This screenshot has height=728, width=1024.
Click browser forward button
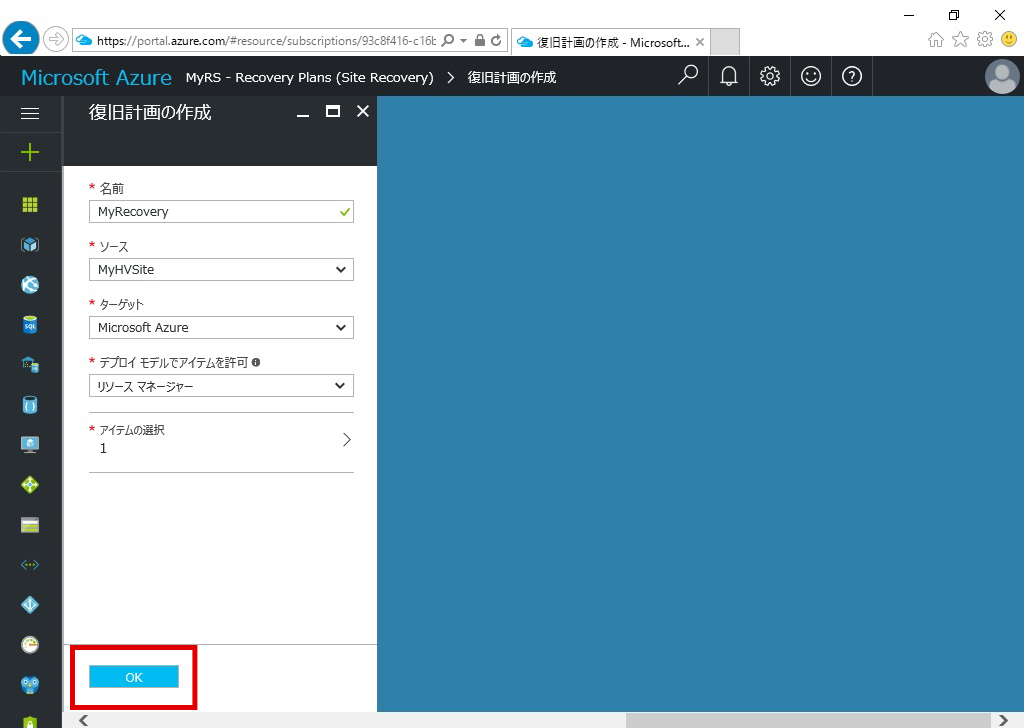(x=56, y=39)
